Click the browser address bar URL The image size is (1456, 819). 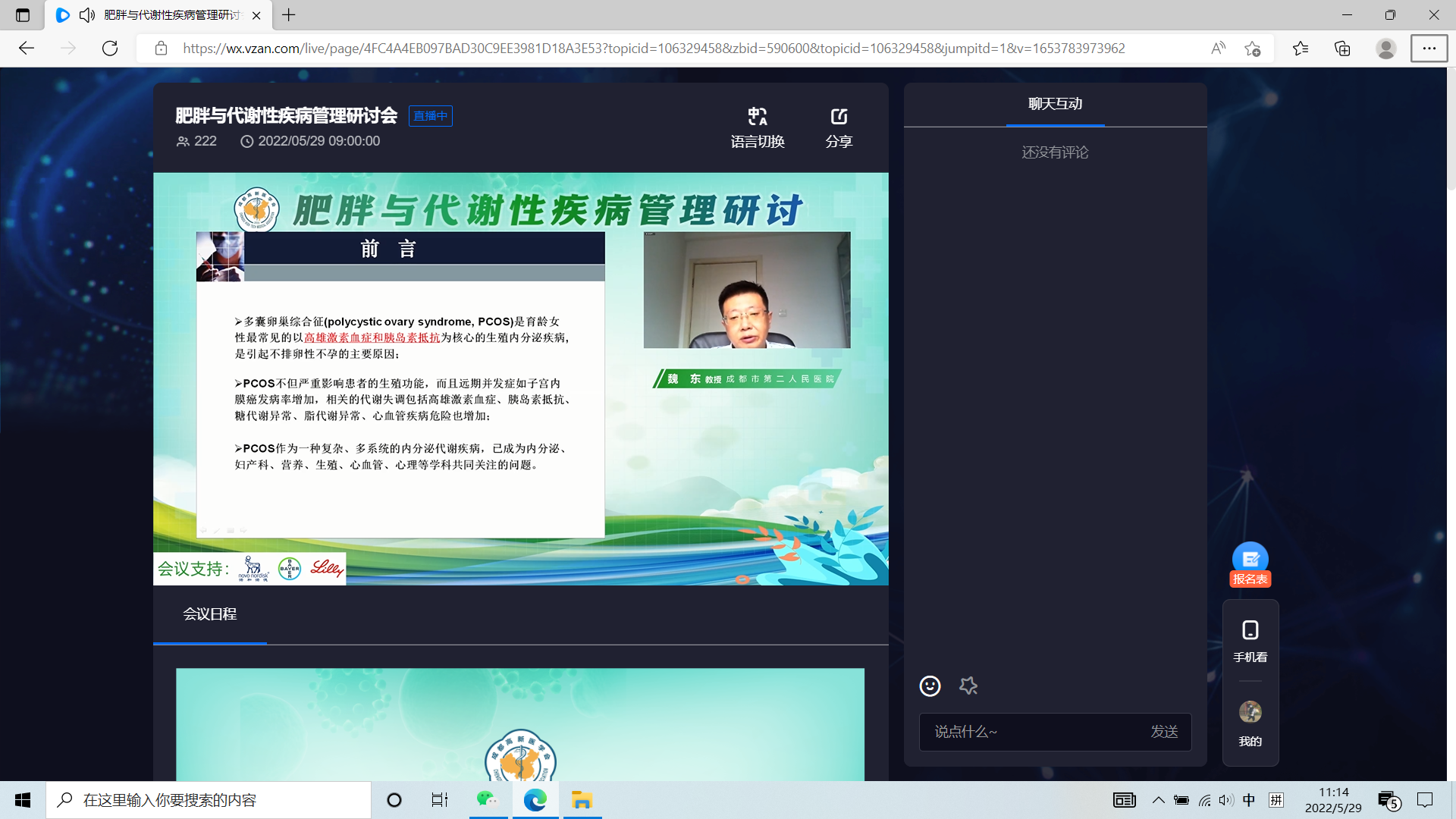[654, 49]
